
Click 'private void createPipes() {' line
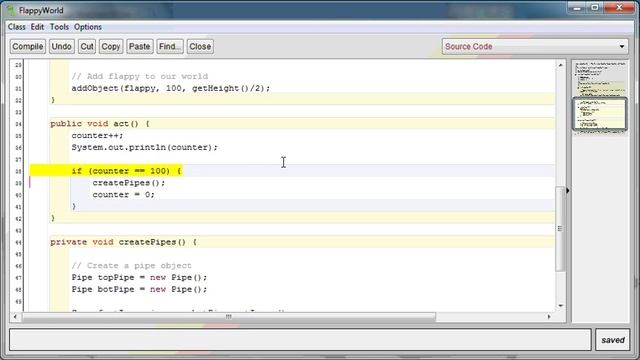(x=124, y=242)
